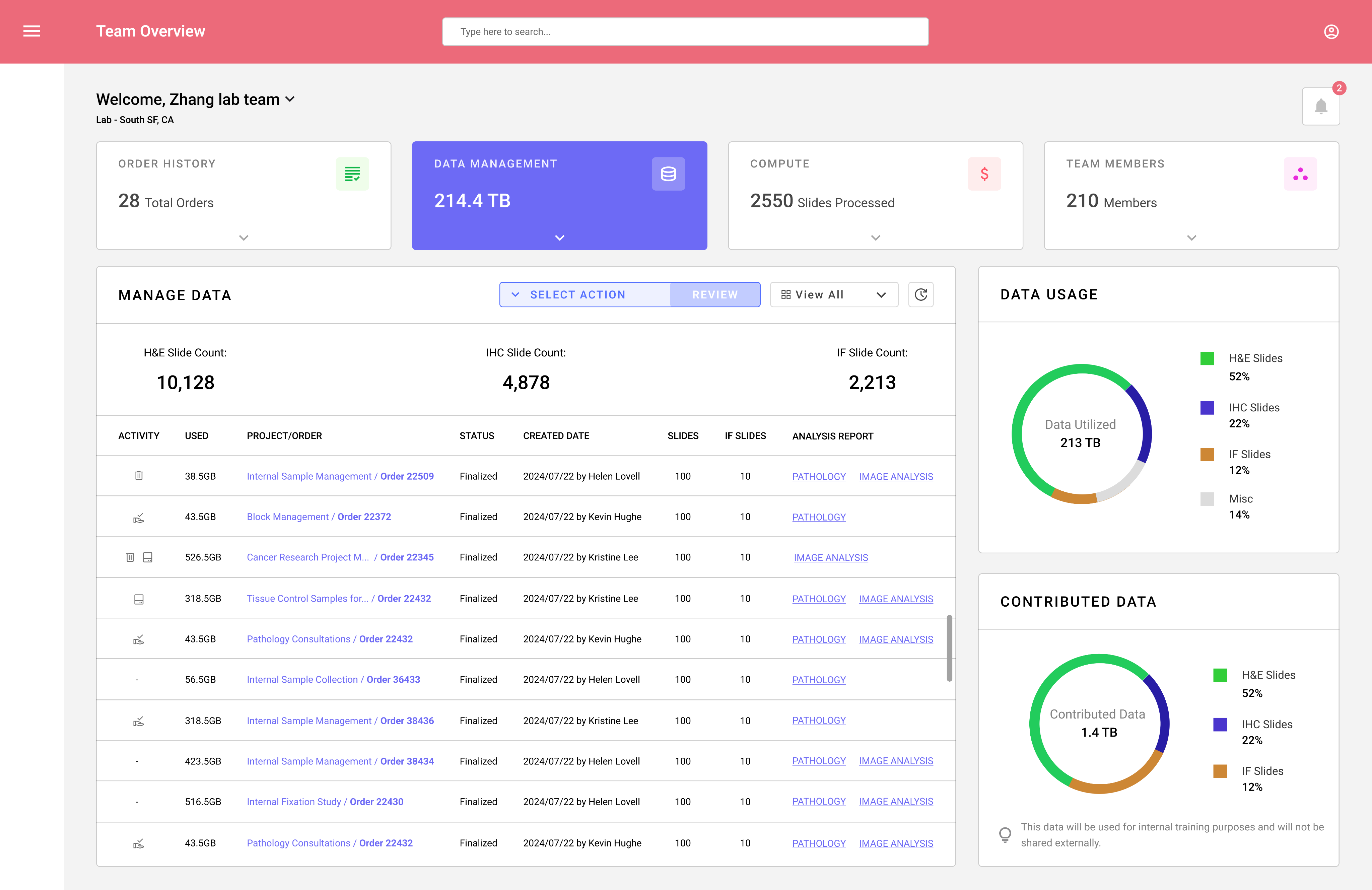Click the Team Members dots icon
1372x890 pixels.
pyautogui.click(x=1300, y=174)
